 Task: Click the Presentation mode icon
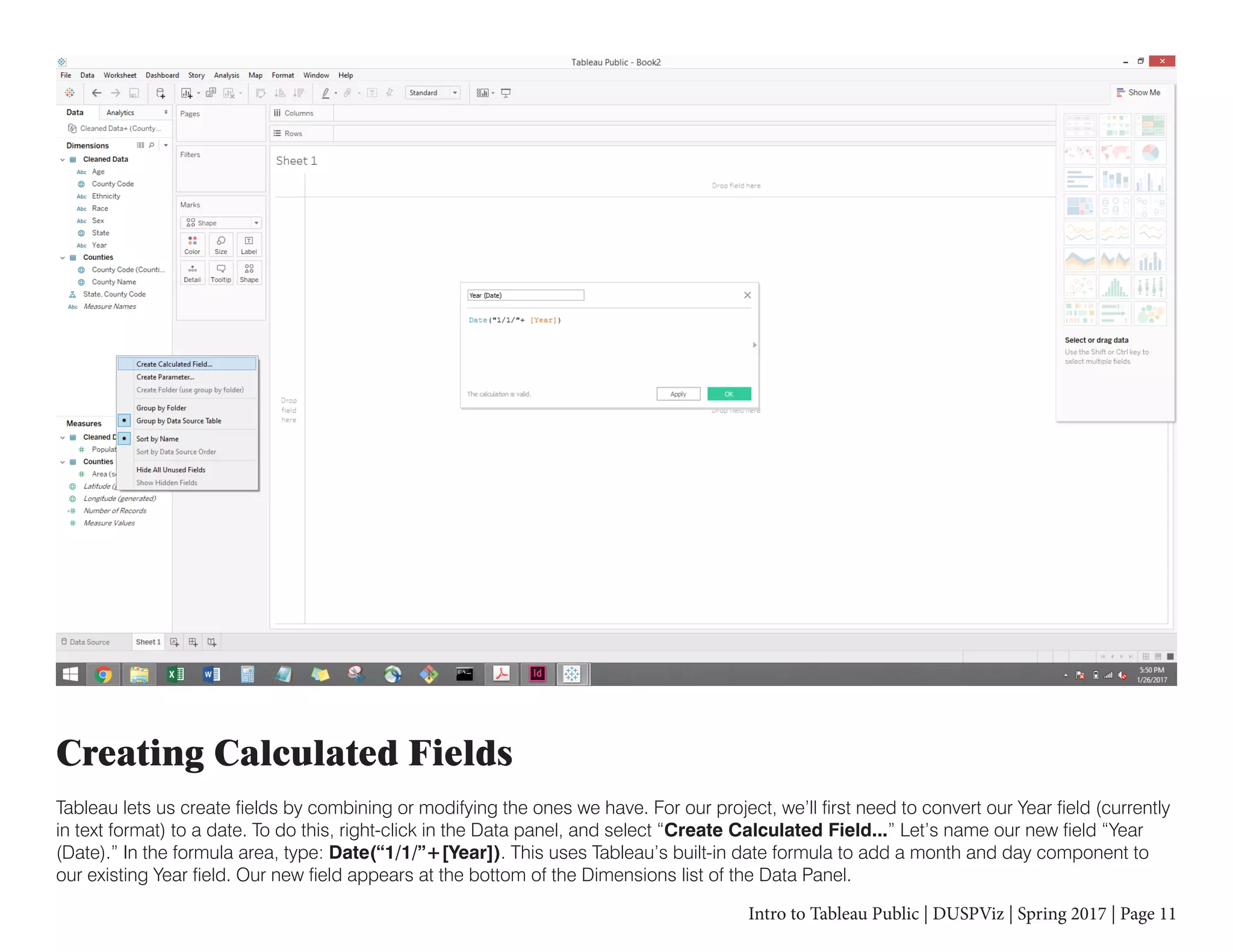tap(506, 93)
